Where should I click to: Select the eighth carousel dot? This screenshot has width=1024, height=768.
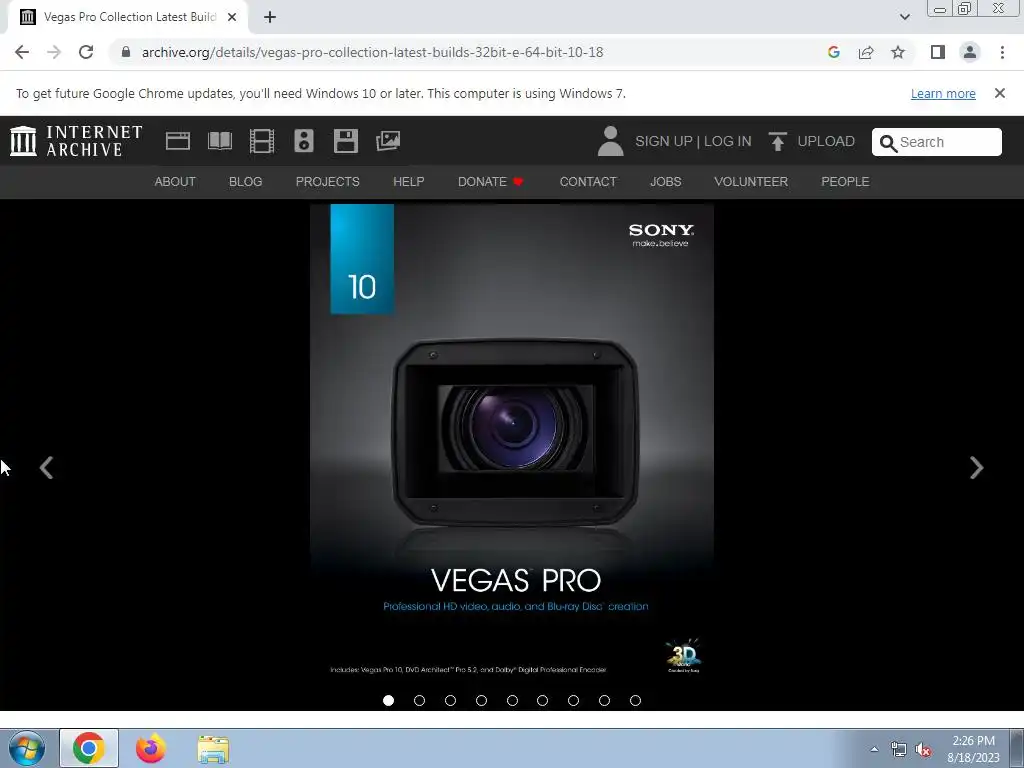pos(605,701)
